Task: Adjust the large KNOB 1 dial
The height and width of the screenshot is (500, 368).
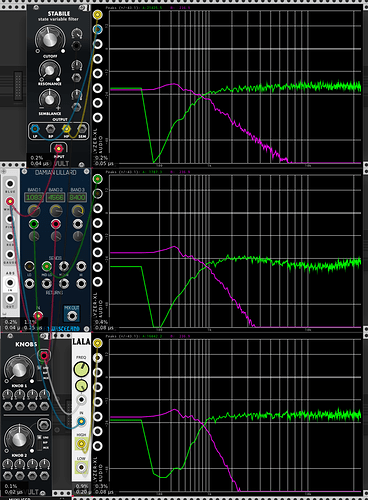Action: pyautogui.click(x=19, y=369)
